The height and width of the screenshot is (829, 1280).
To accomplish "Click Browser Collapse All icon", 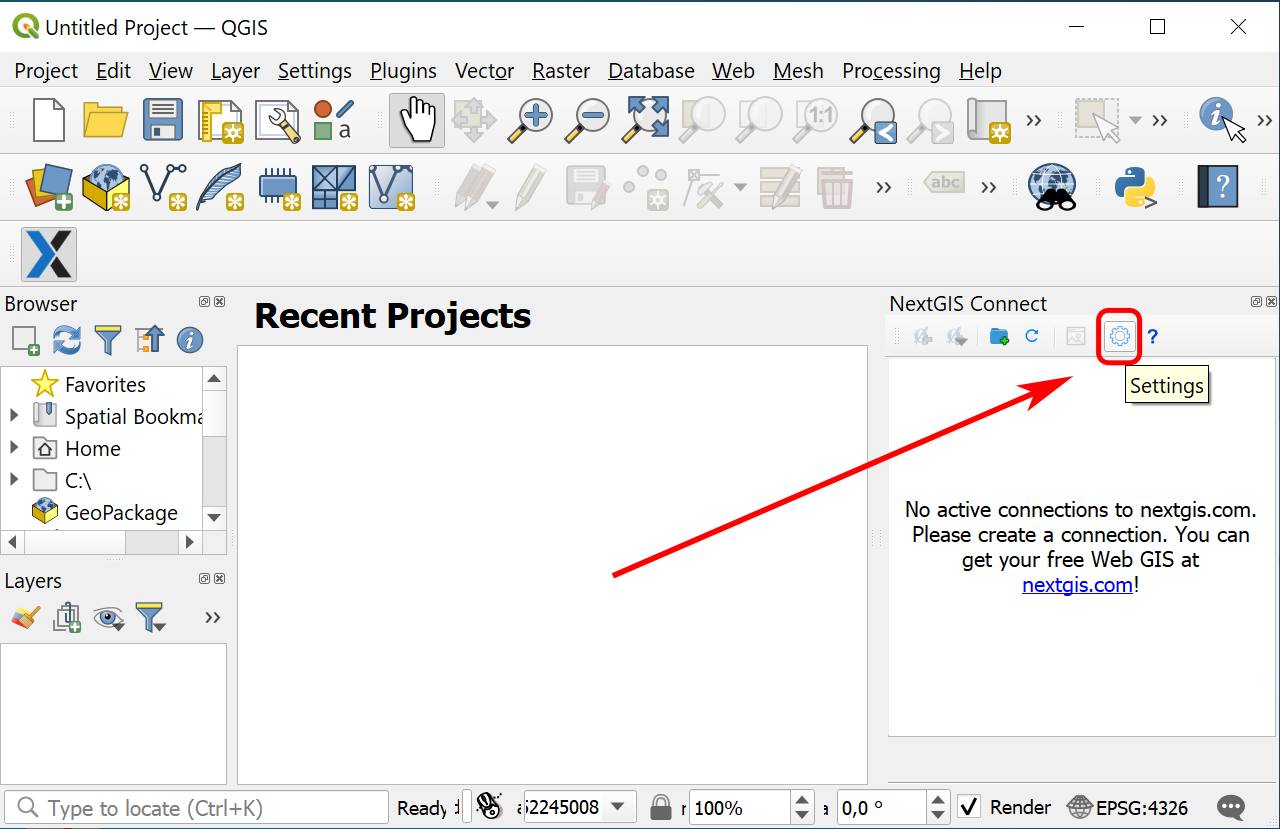I will (x=149, y=340).
